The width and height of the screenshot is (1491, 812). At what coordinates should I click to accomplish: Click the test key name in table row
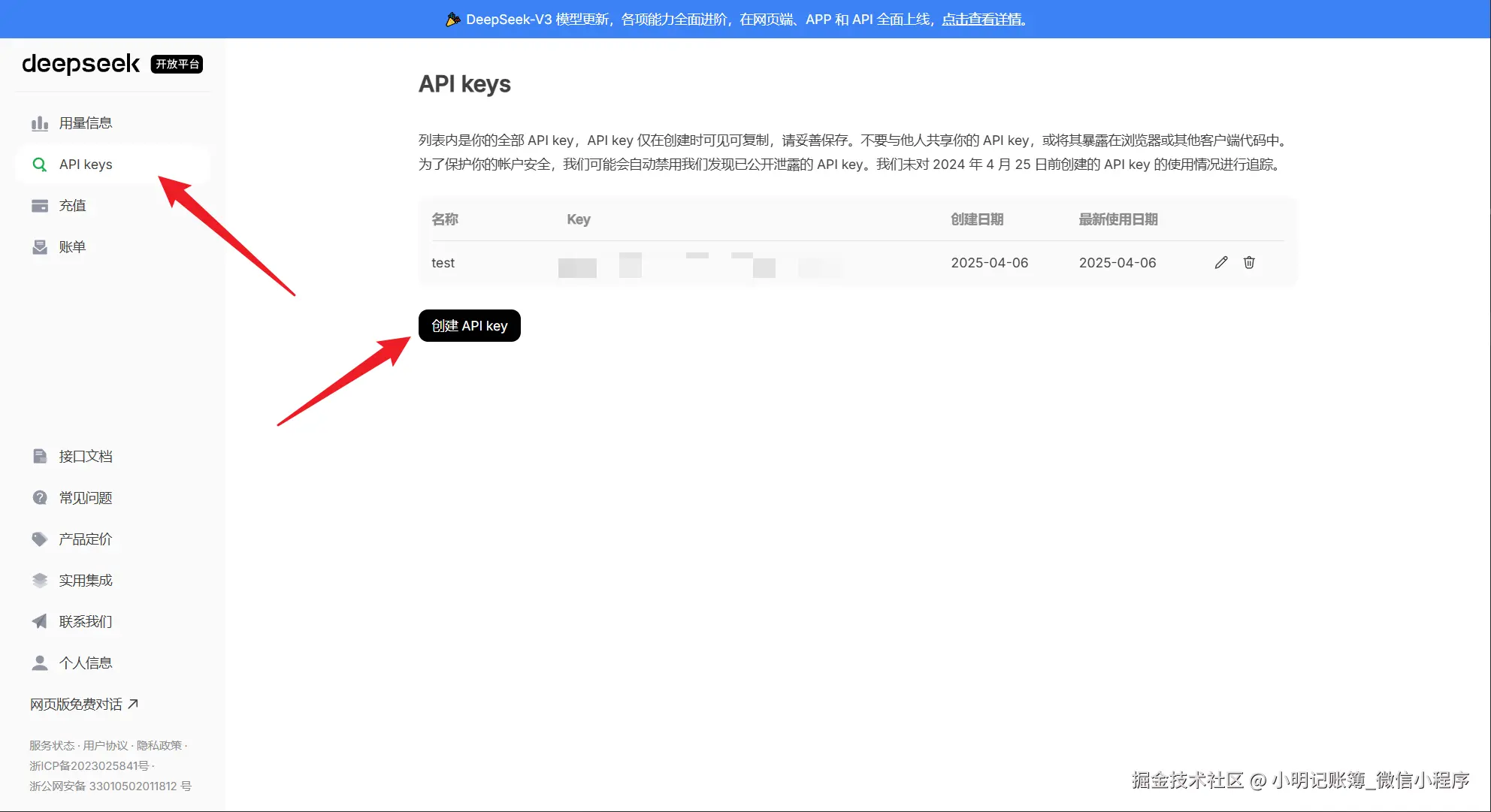coord(443,263)
